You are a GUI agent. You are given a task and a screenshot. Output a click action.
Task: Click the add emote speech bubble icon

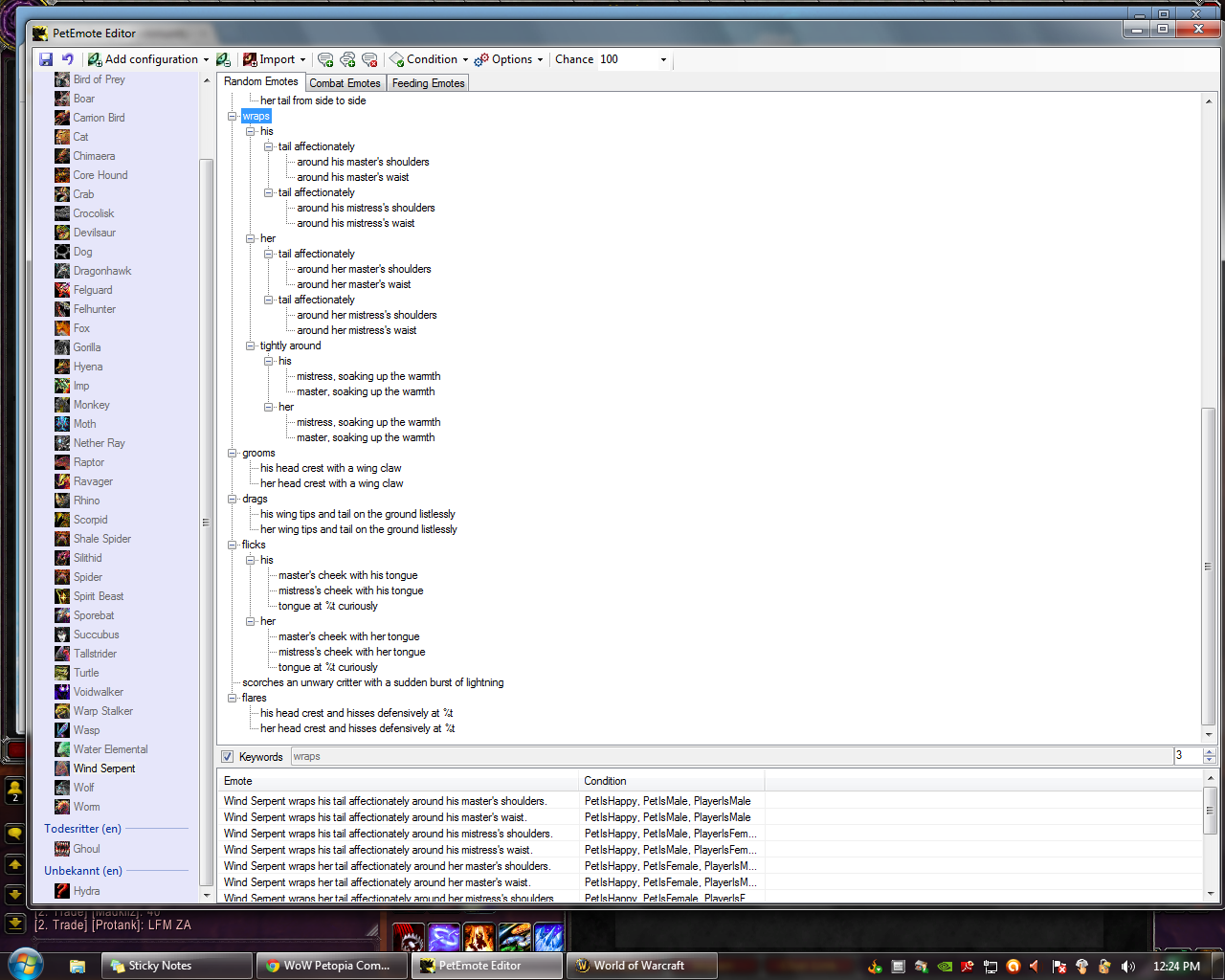(x=325, y=59)
